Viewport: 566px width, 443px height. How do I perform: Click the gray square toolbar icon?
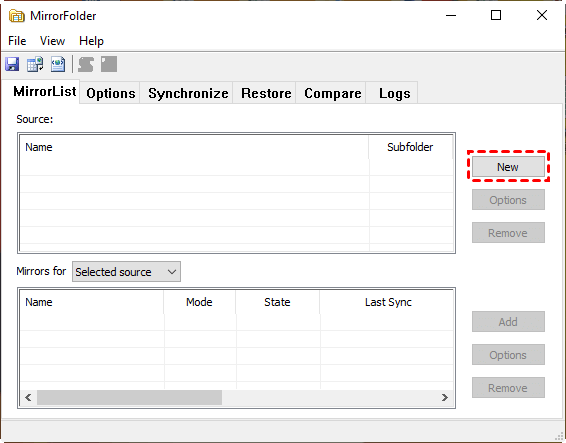[109, 64]
